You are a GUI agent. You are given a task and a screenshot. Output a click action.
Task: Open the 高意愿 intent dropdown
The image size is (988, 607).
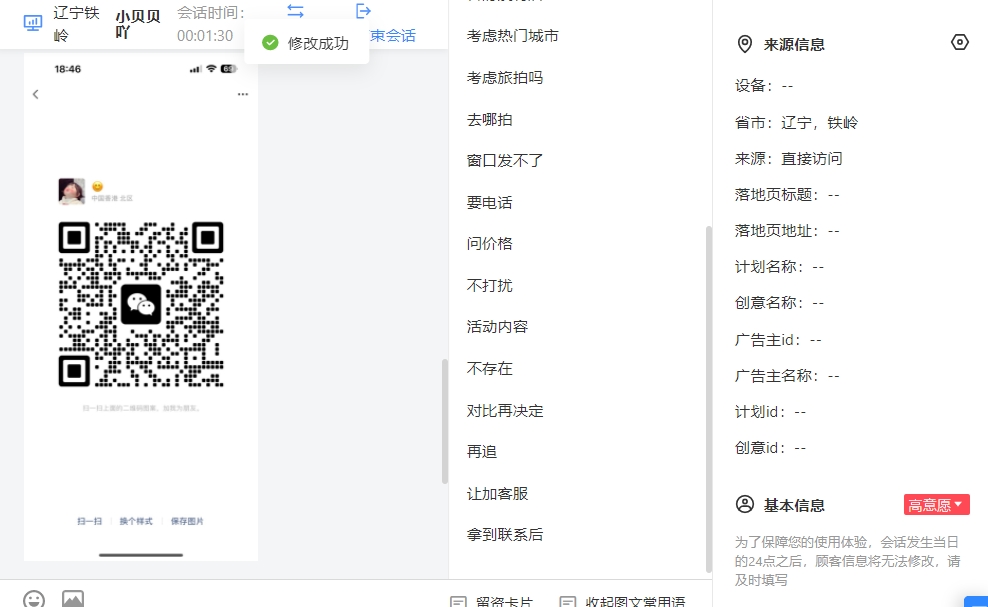point(936,505)
